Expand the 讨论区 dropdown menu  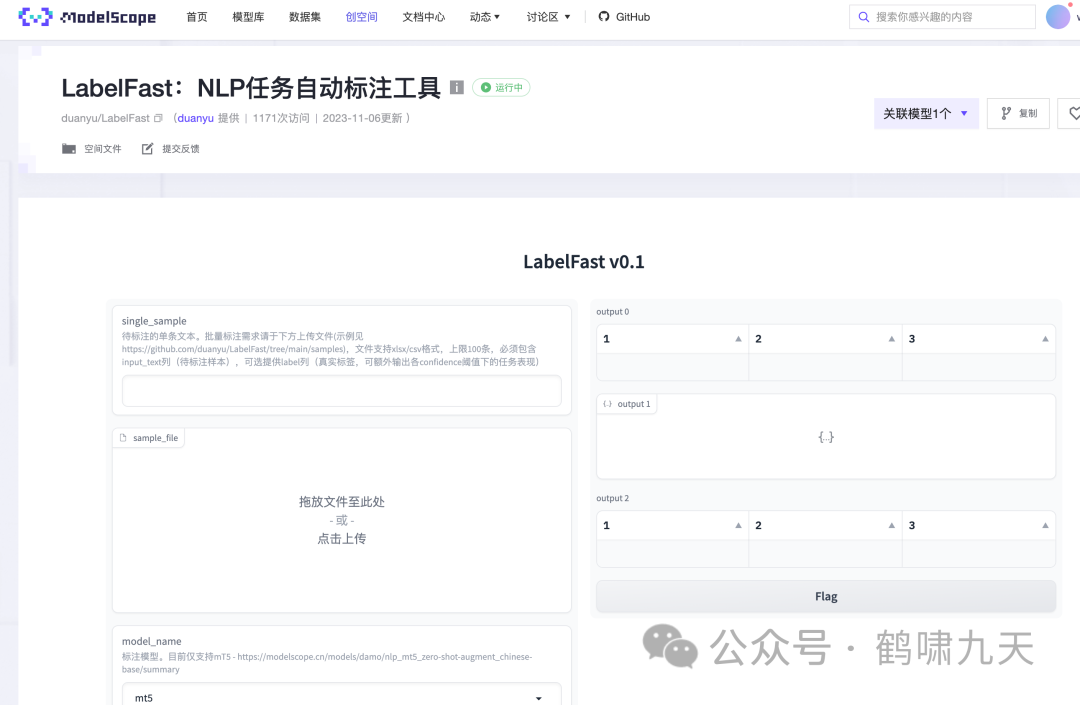point(548,17)
